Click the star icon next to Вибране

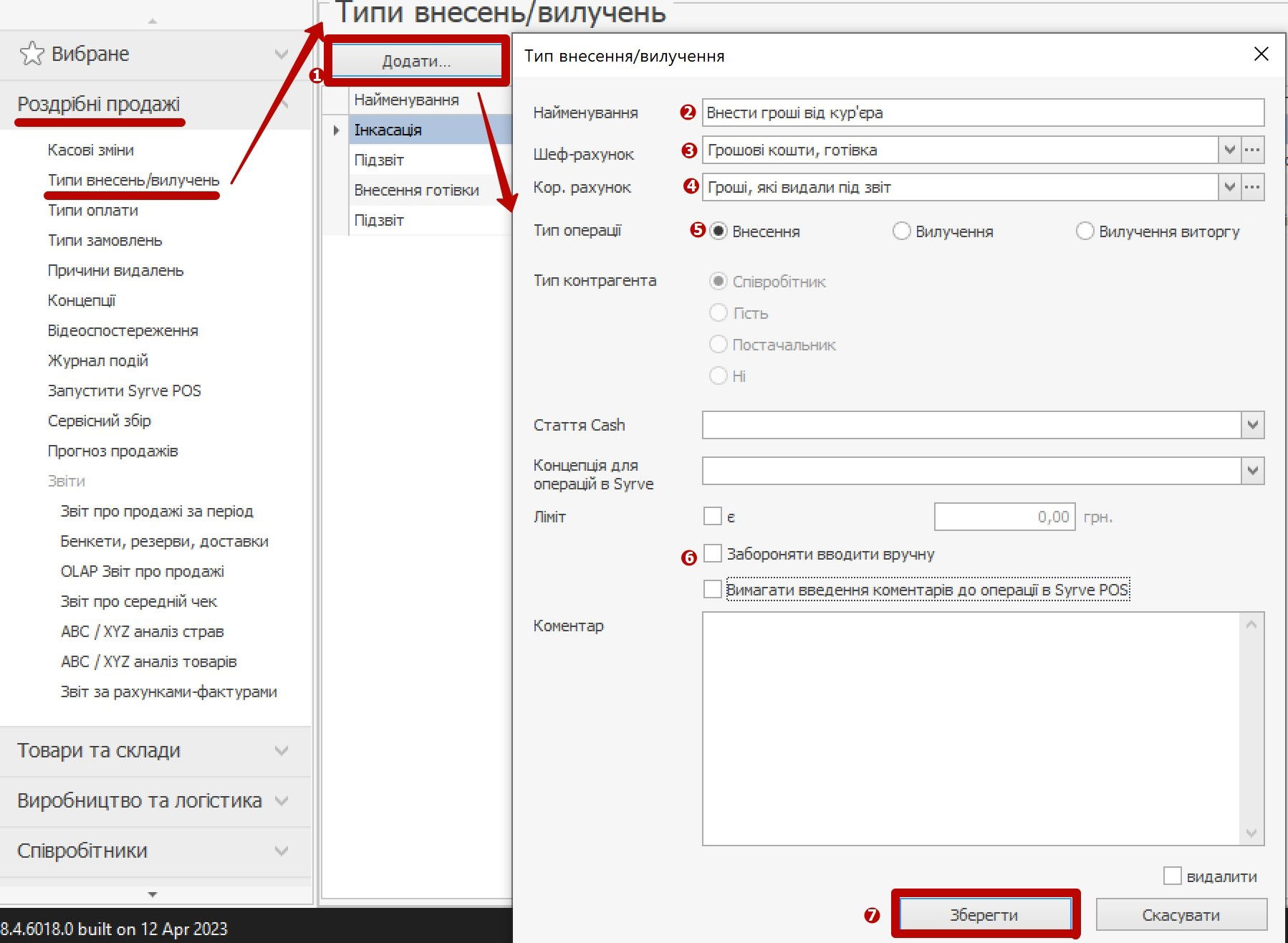tap(32, 54)
